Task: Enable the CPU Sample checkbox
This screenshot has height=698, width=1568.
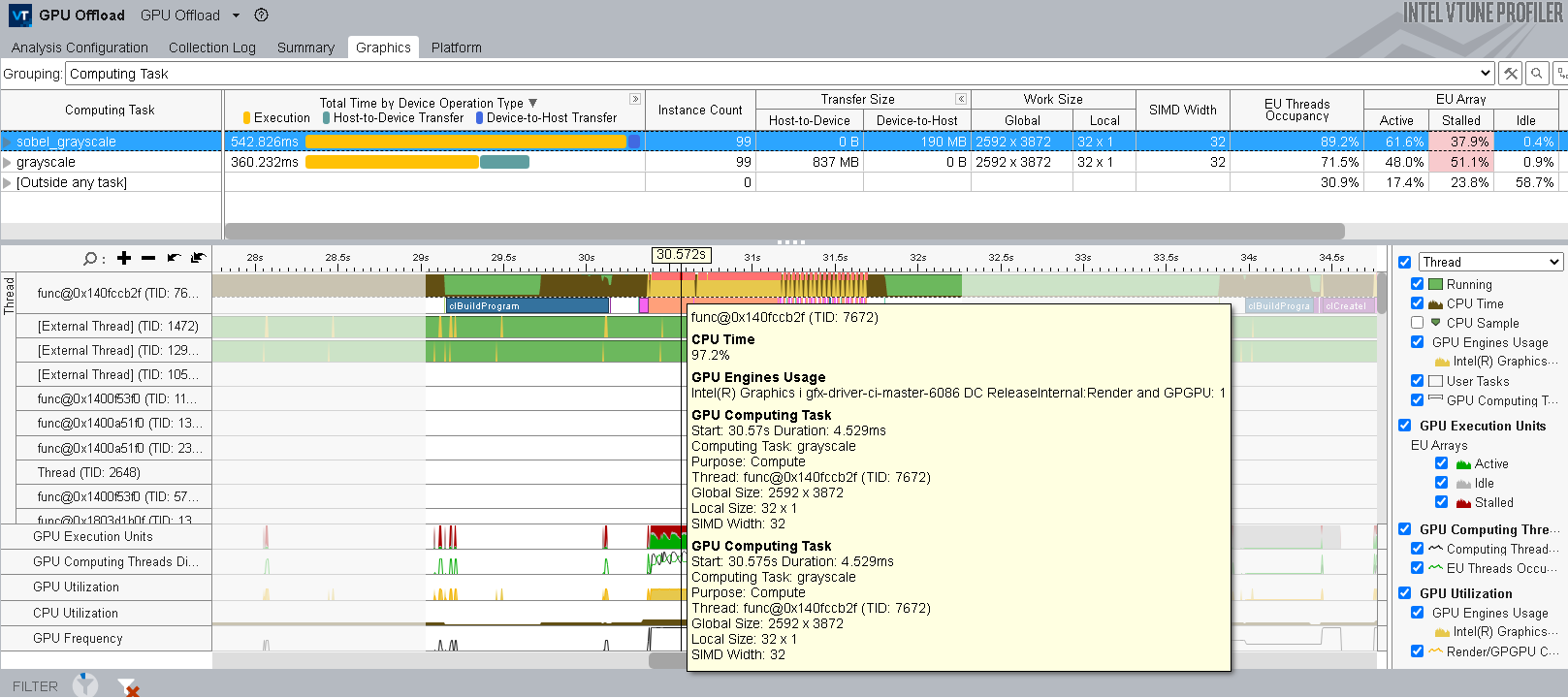Action: coord(1418,323)
